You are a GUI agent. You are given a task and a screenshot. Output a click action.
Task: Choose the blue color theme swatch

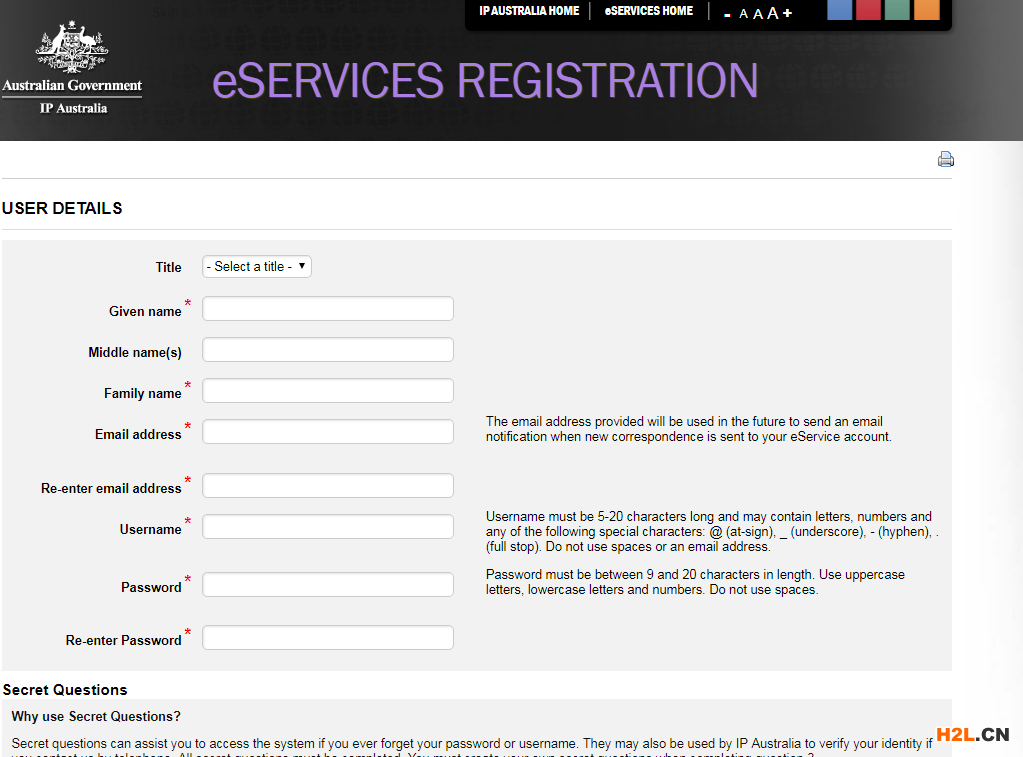click(x=839, y=10)
